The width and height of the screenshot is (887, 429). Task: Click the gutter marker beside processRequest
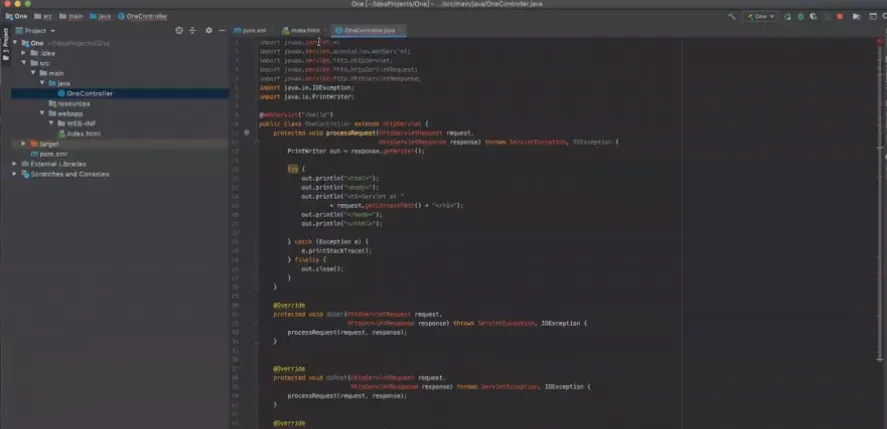coord(247,132)
